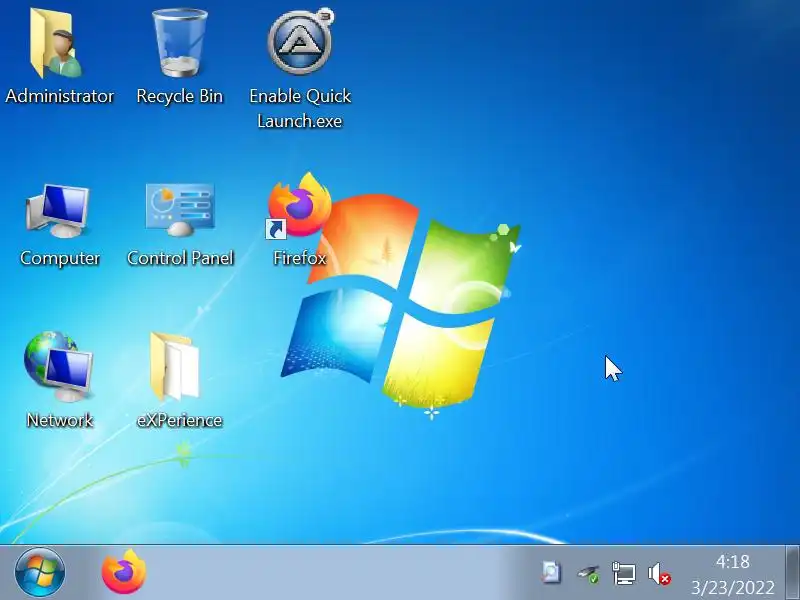This screenshot has height=600, width=800.
Task: Open the Windows Start menu orb
Action: pyautogui.click(x=40, y=572)
